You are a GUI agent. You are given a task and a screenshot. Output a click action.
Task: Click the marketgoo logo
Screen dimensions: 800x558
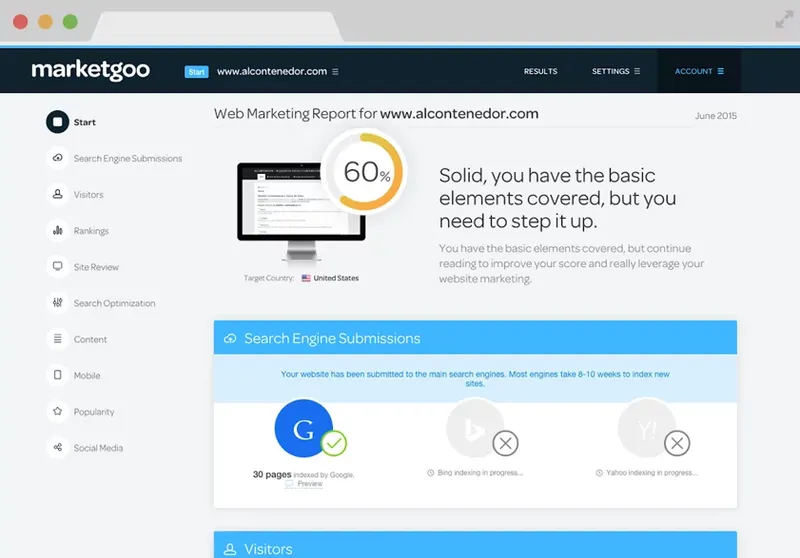tap(91, 70)
